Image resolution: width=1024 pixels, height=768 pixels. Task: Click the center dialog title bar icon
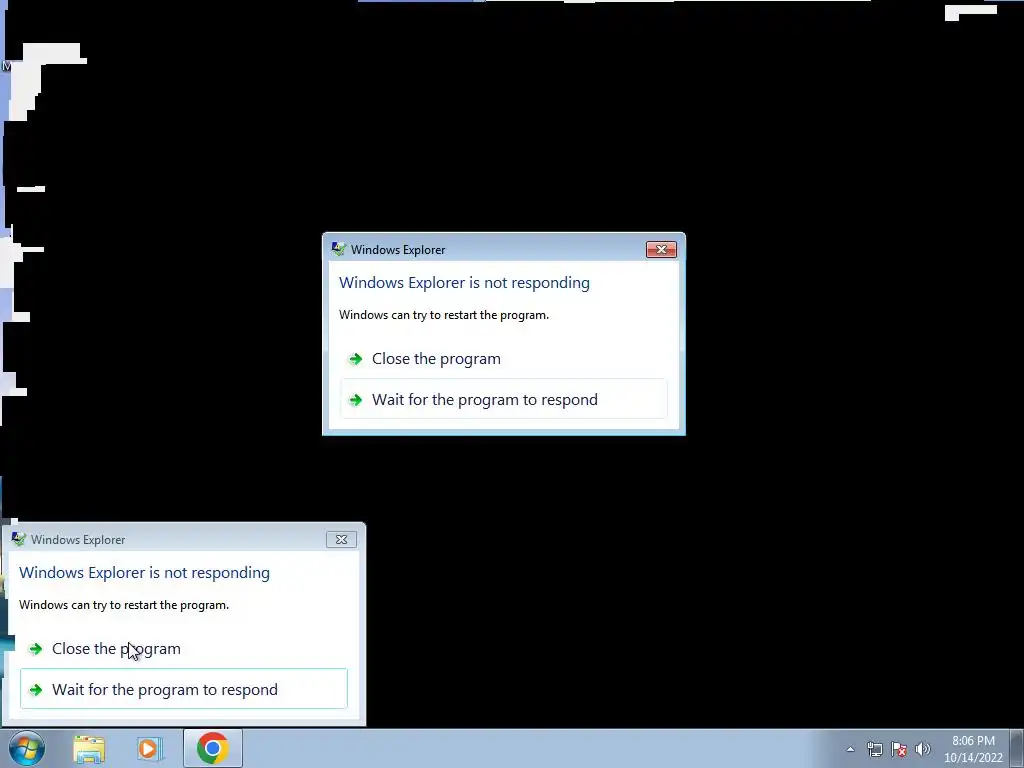point(338,249)
